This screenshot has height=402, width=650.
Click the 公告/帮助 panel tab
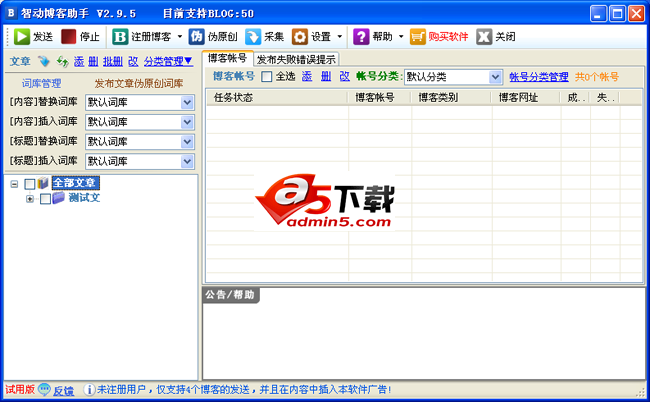click(230, 295)
